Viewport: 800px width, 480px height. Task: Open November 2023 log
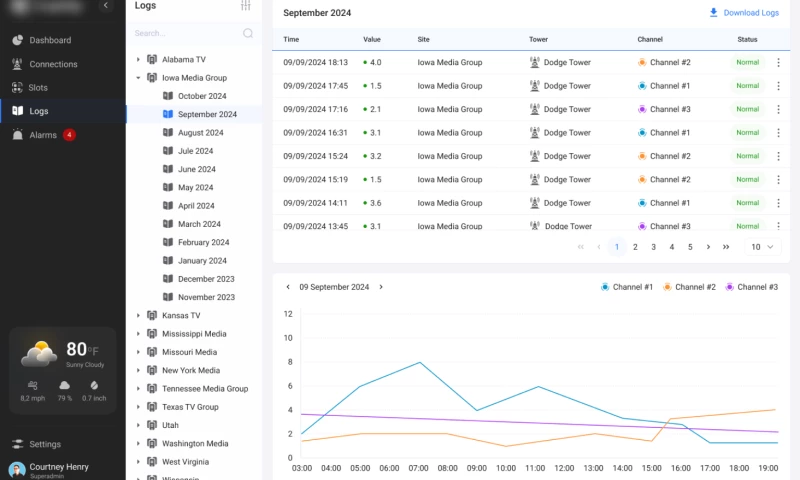click(x=206, y=297)
